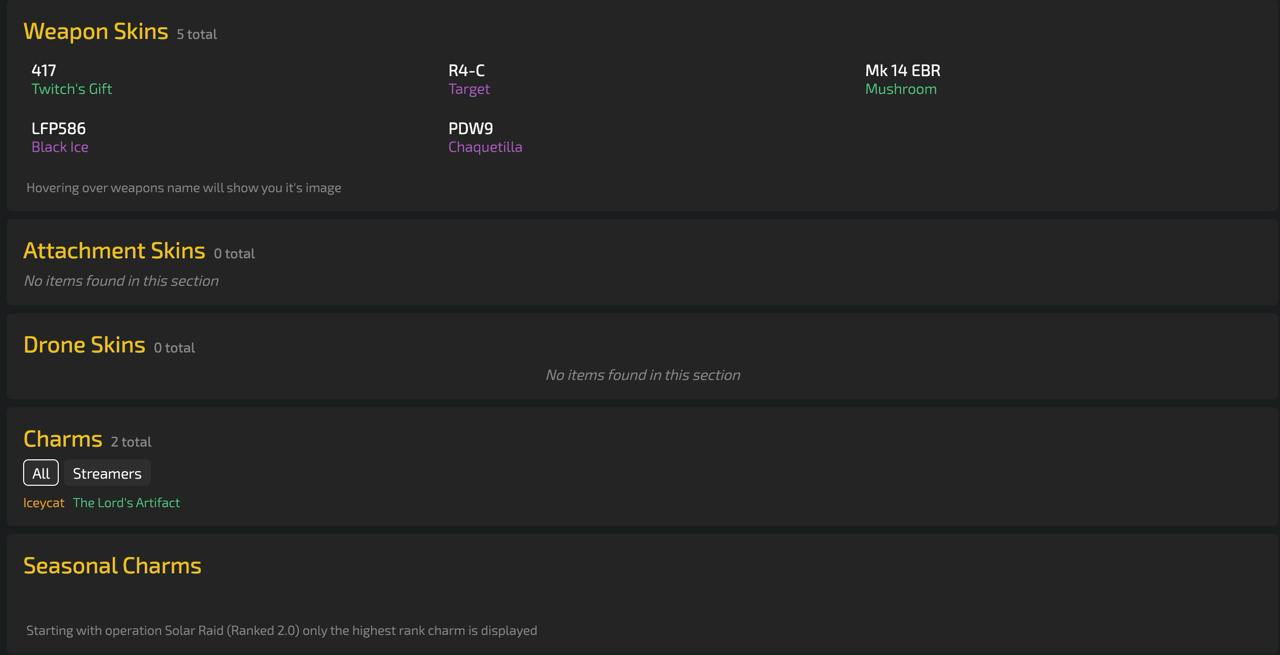The height and width of the screenshot is (655, 1280).
Task: Select the Target skin label
Action: [x=469, y=89]
